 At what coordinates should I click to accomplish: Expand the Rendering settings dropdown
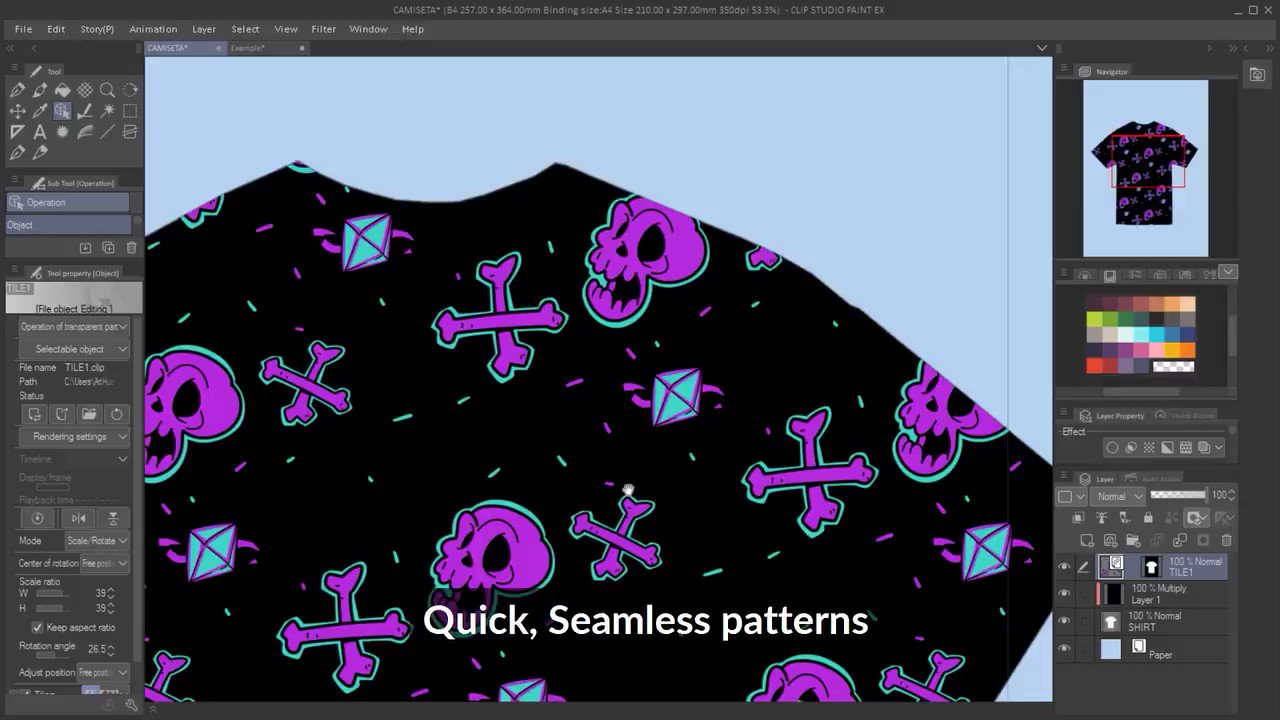tap(75, 437)
